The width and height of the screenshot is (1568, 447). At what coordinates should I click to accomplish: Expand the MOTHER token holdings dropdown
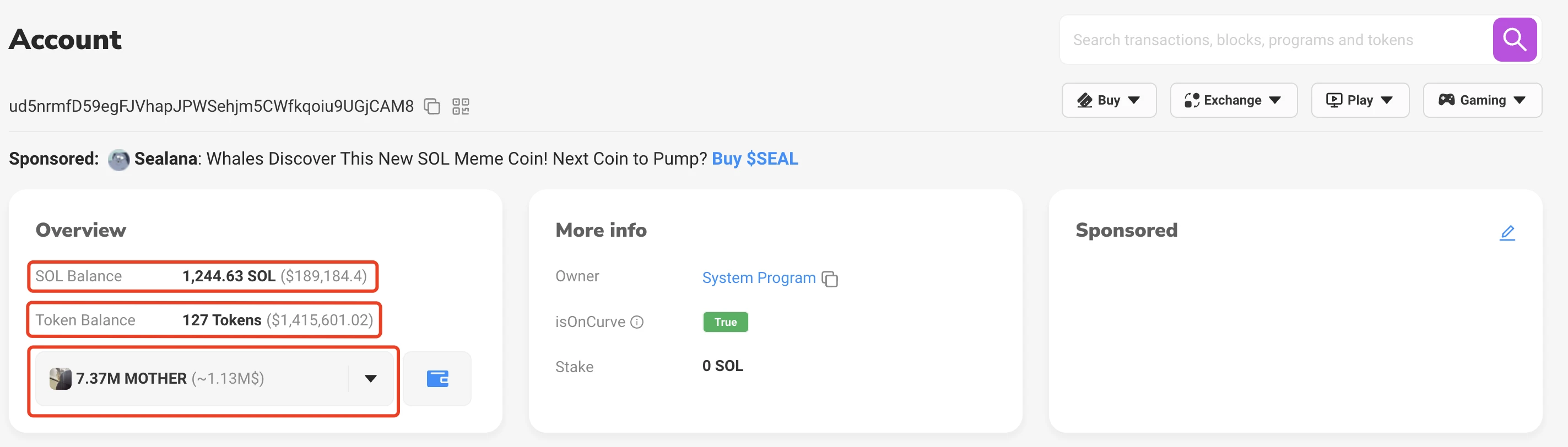370,378
